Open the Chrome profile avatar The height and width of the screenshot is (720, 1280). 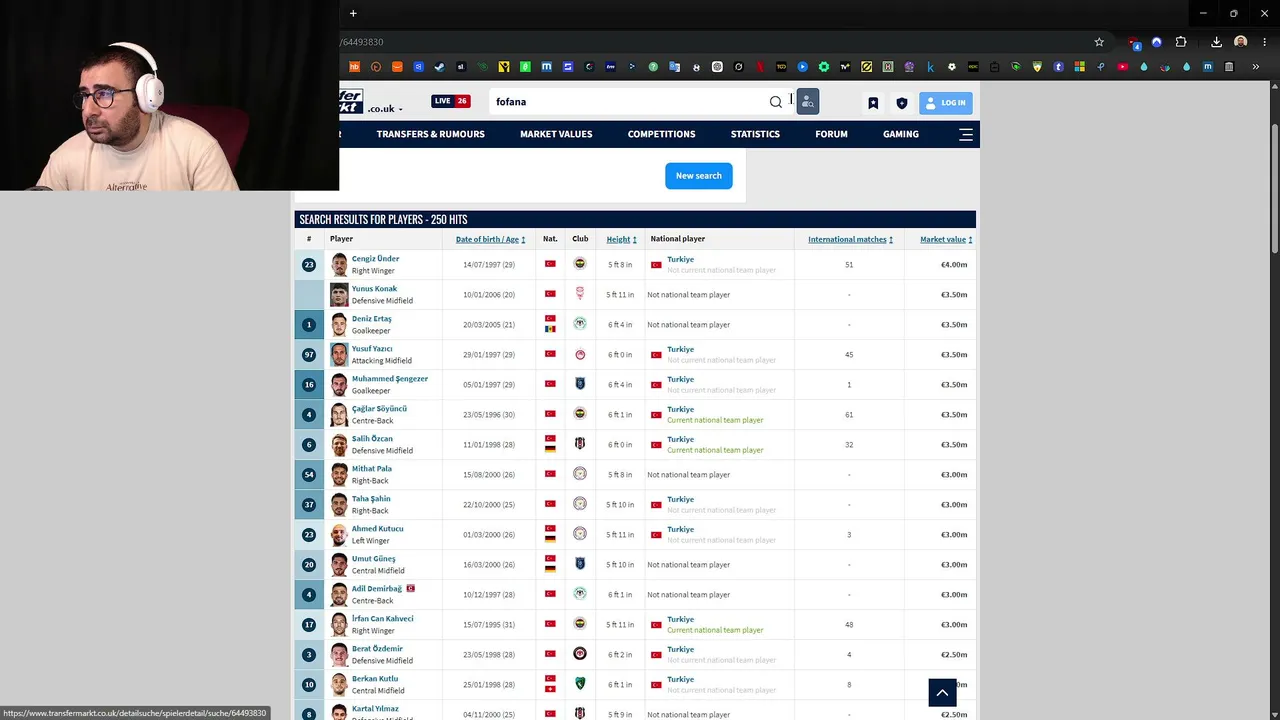click(1241, 42)
